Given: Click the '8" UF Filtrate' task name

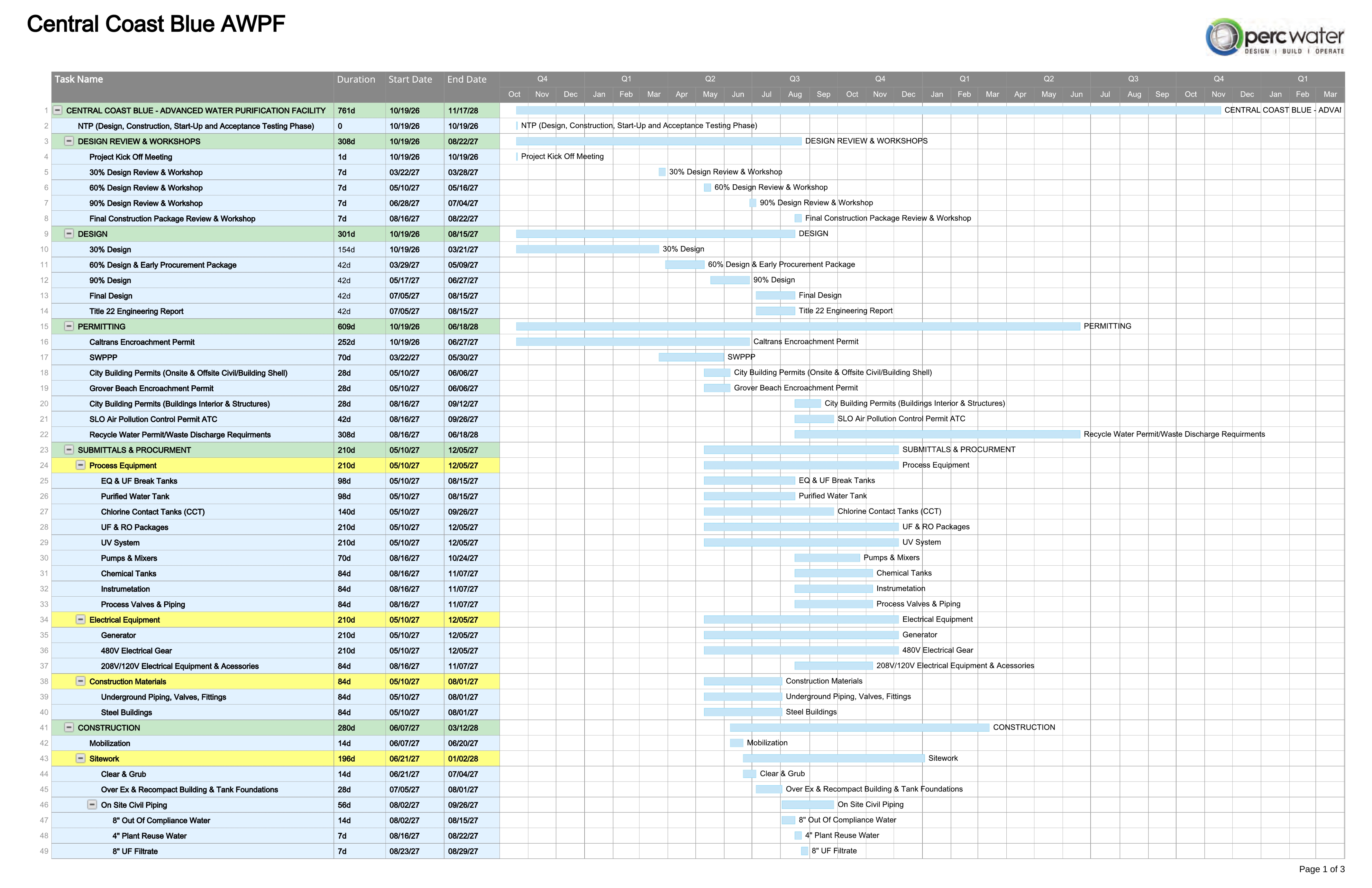Looking at the screenshot, I should [135, 851].
